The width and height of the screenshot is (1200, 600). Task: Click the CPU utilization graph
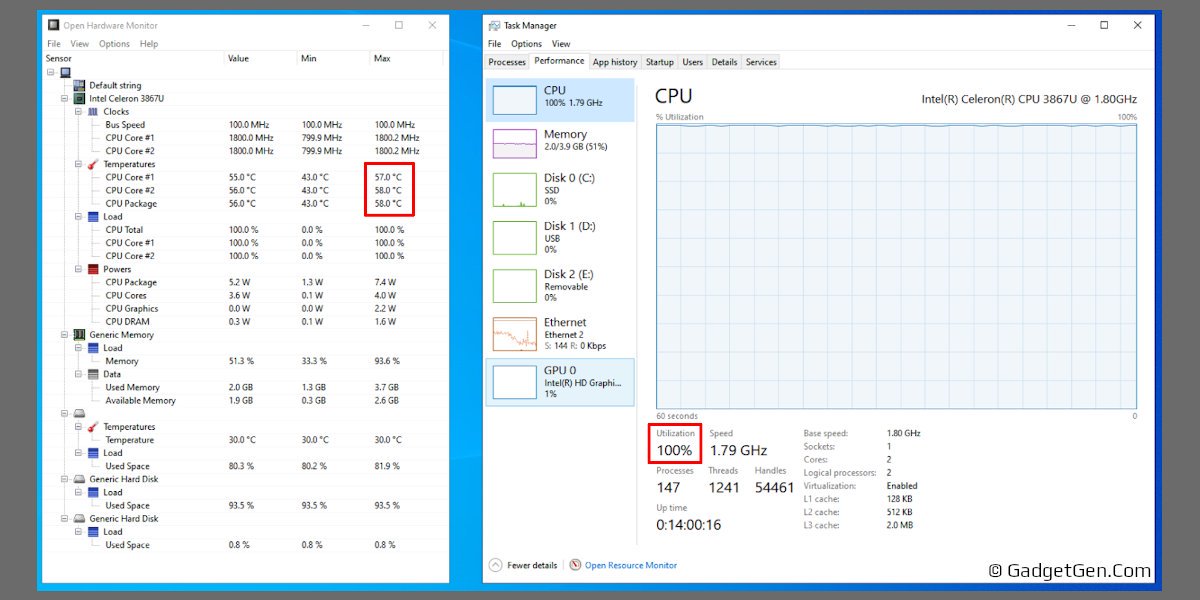tap(897, 267)
